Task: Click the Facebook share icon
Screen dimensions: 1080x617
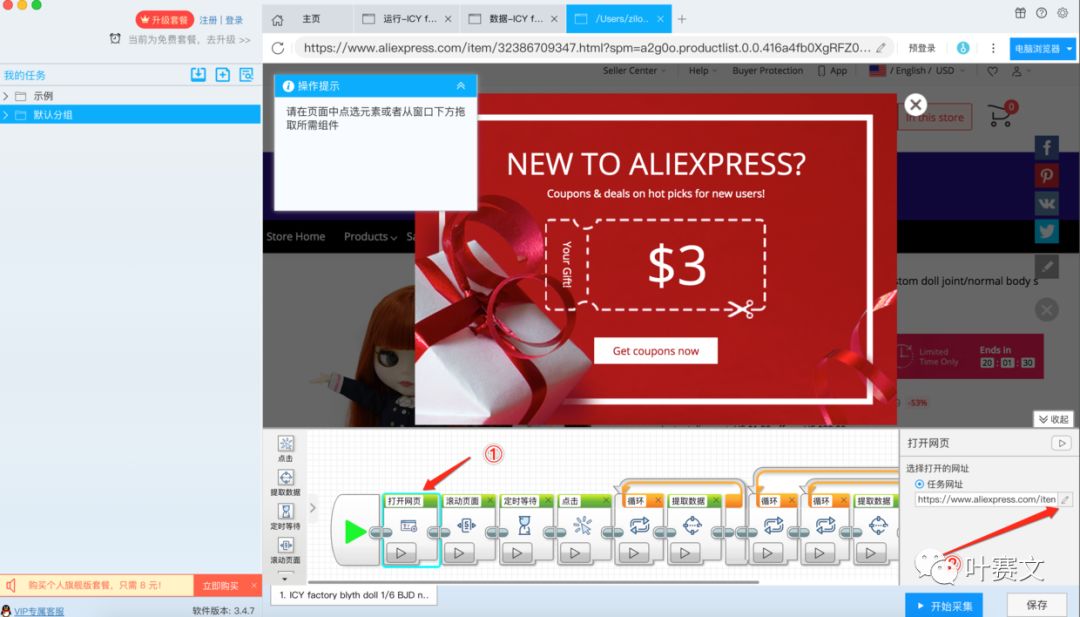Action: [x=1046, y=147]
